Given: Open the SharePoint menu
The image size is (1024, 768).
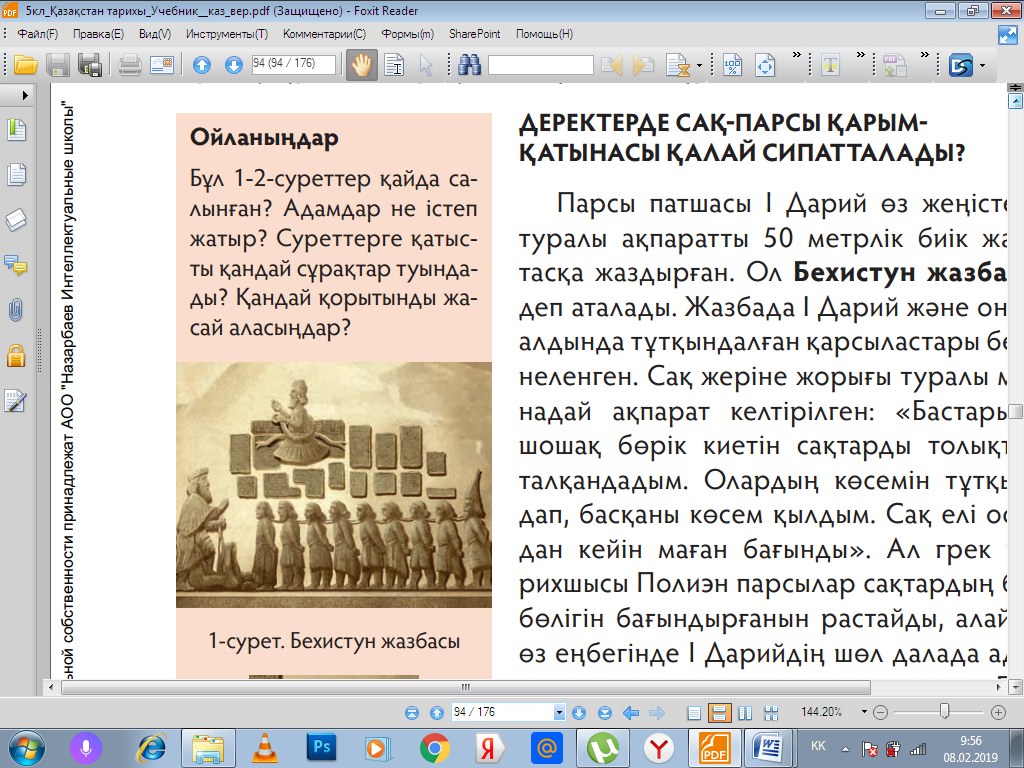Looking at the screenshot, I should pyautogui.click(x=474, y=34).
